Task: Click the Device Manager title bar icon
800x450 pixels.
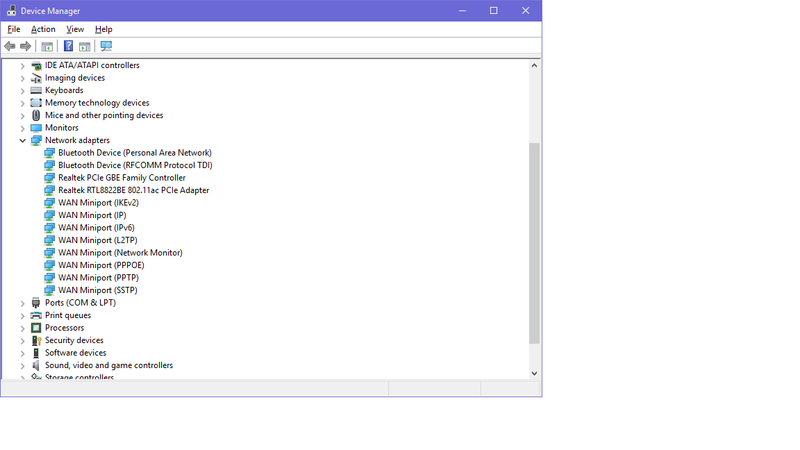Action: (x=11, y=10)
